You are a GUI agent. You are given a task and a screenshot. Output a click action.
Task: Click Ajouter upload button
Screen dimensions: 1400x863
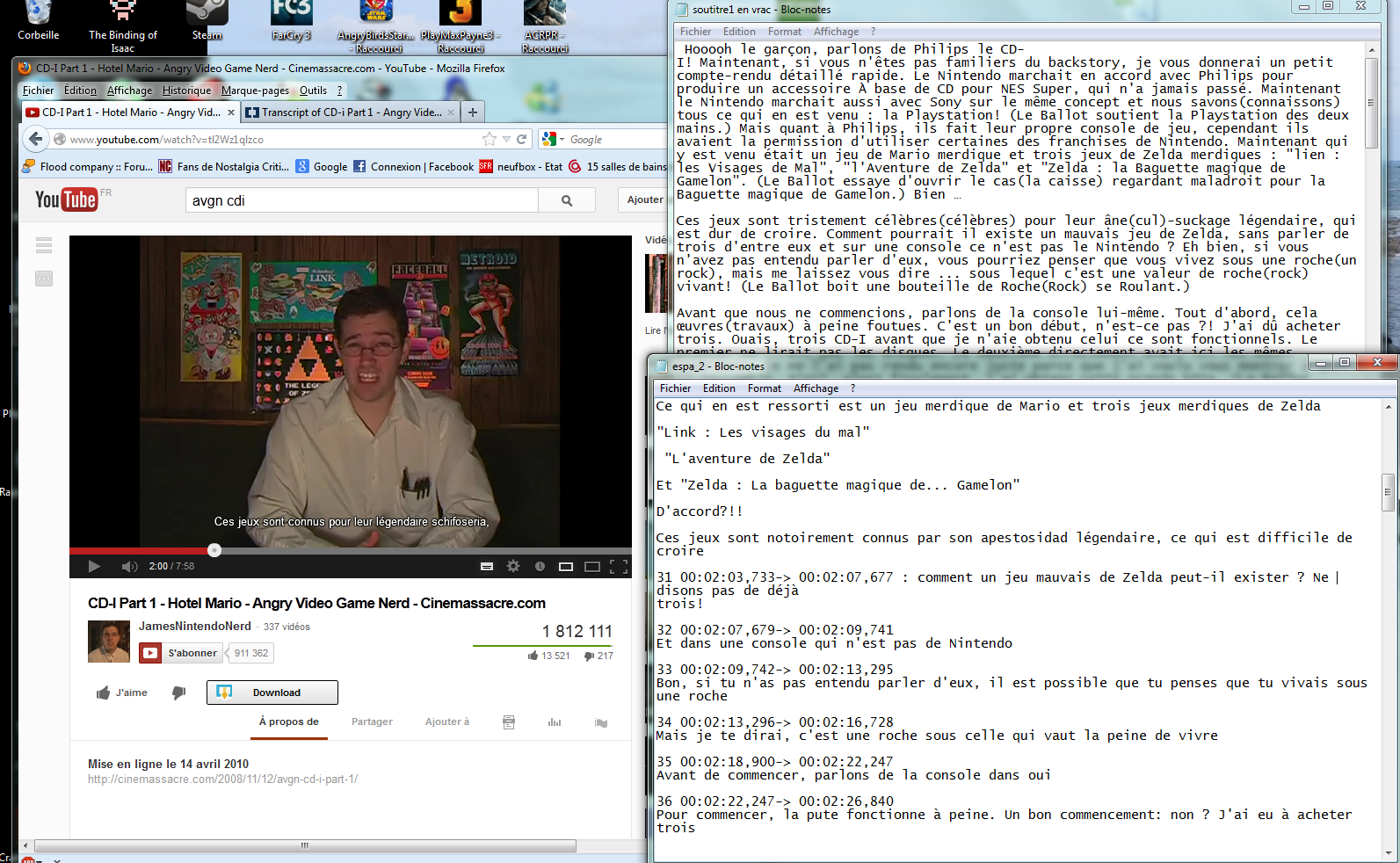[645, 199]
